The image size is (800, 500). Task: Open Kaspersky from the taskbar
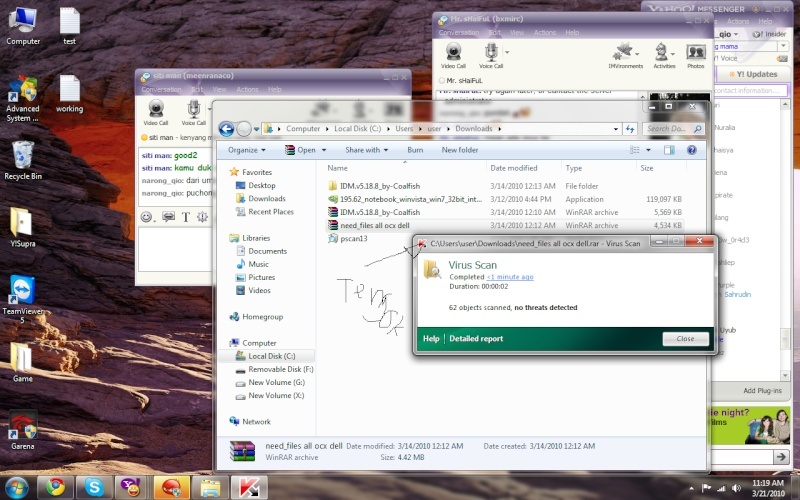click(x=248, y=487)
